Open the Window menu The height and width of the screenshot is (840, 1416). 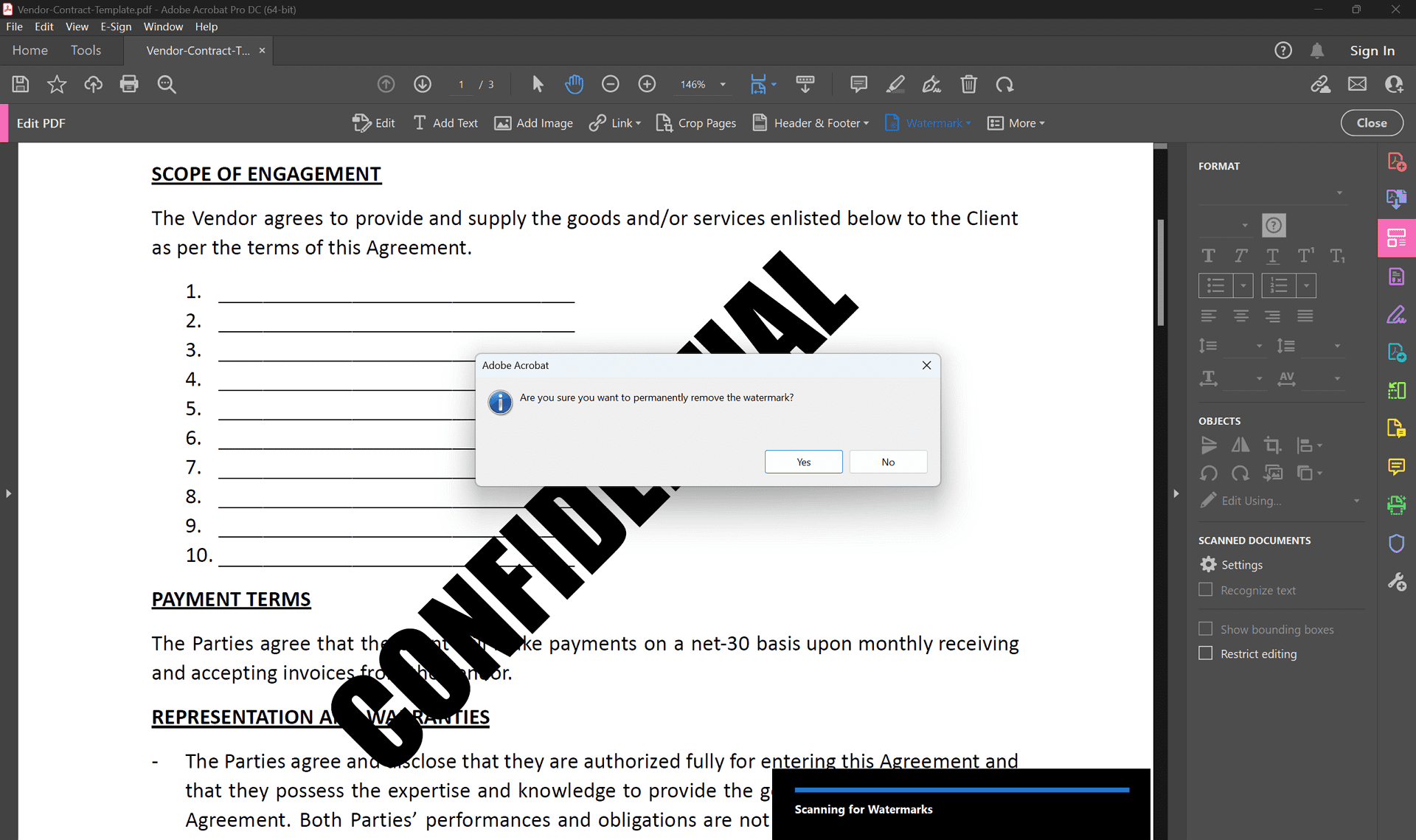coord(163,27)
